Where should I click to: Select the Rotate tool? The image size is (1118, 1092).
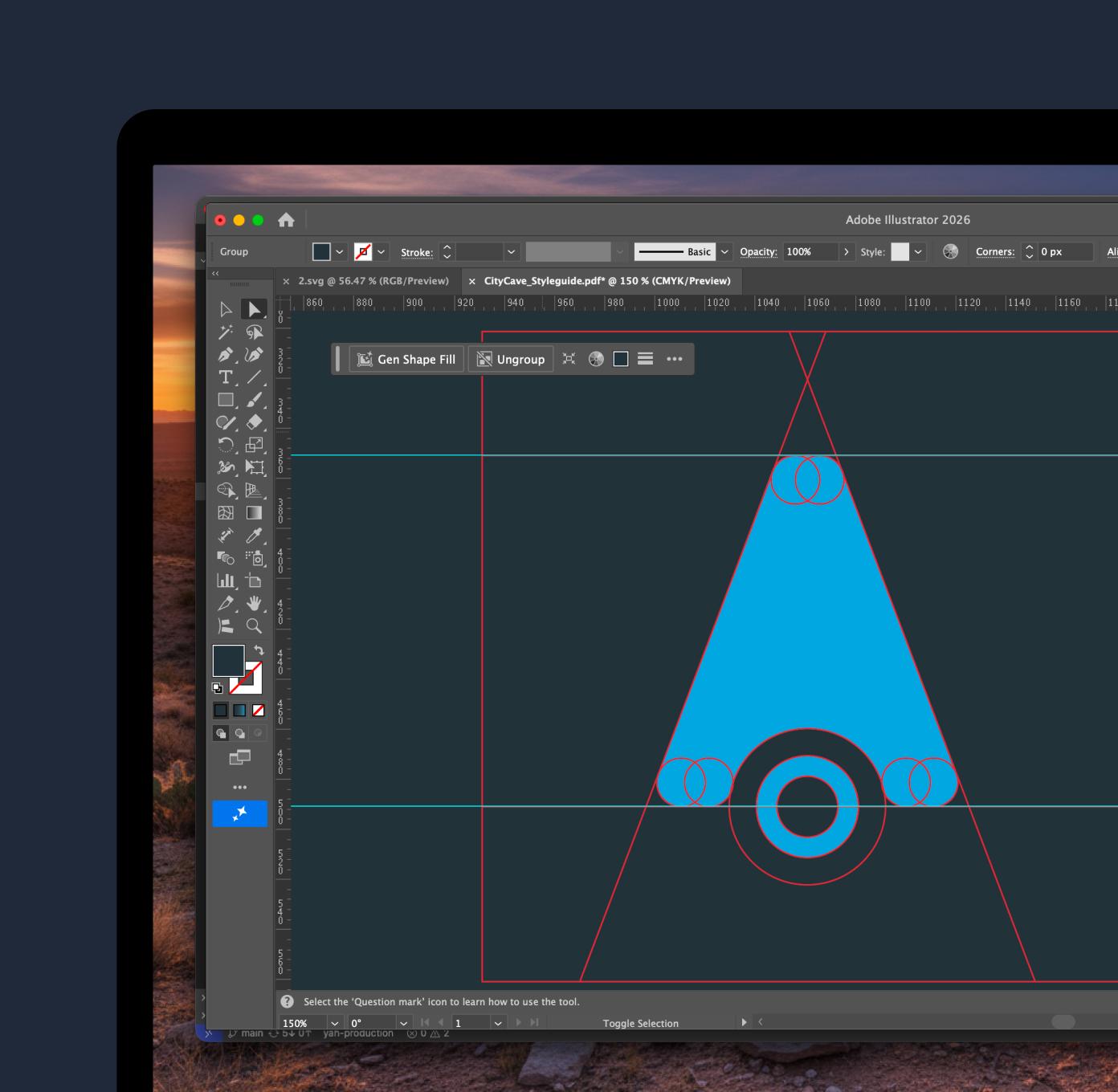click(x=226, y=445)
